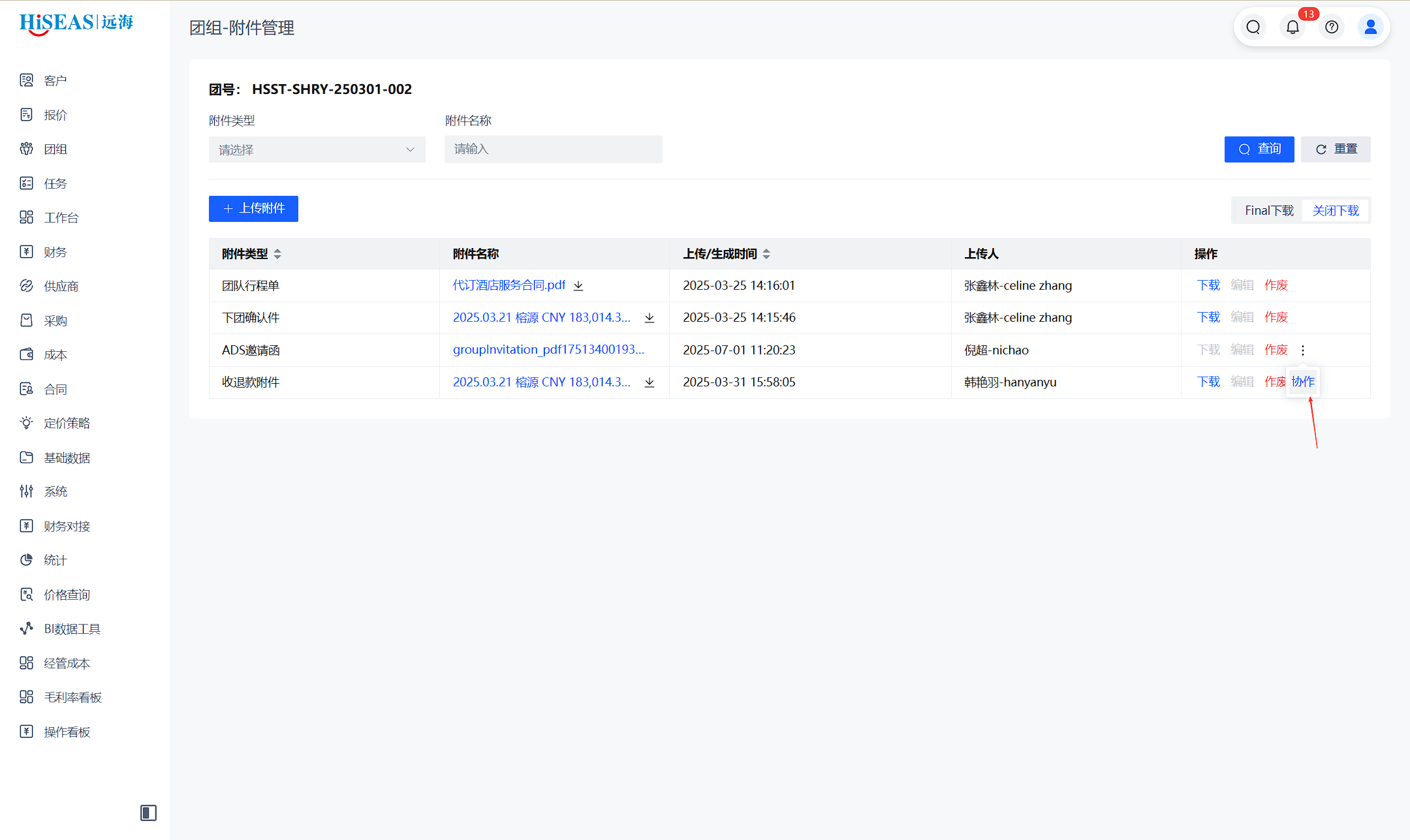
Task: Open the 价格查询 sidebar icon
Action: click(26, 595)
